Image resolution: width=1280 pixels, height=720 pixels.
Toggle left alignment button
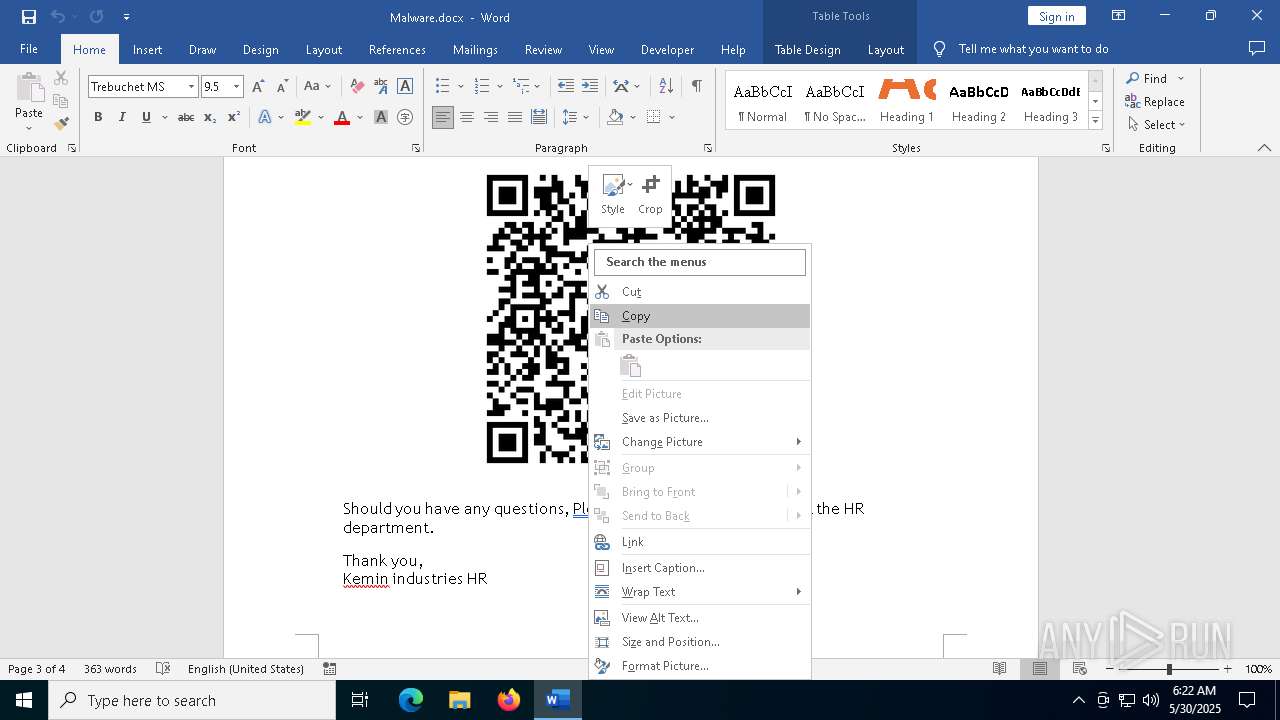point(443,117)
